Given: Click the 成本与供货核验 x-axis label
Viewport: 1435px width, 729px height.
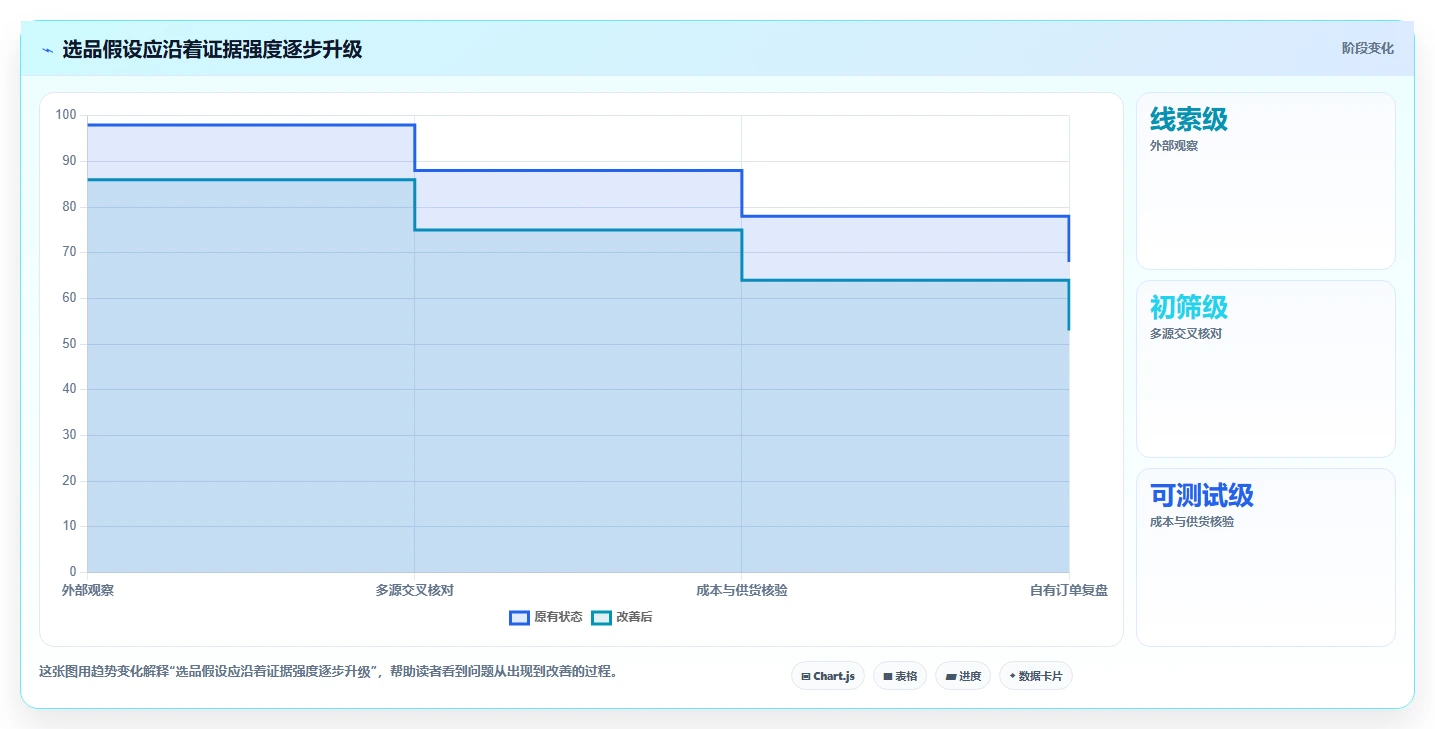Looking at the screenshot, I should point(742,590).
